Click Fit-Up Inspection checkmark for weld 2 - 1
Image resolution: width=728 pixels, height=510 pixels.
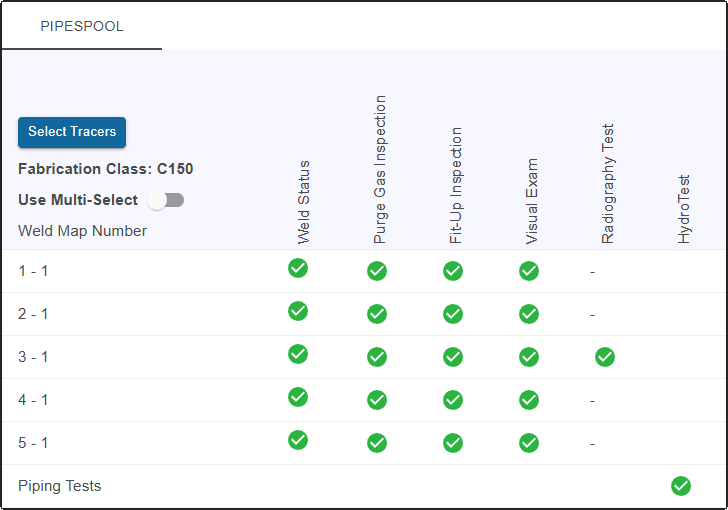[453, 314]
